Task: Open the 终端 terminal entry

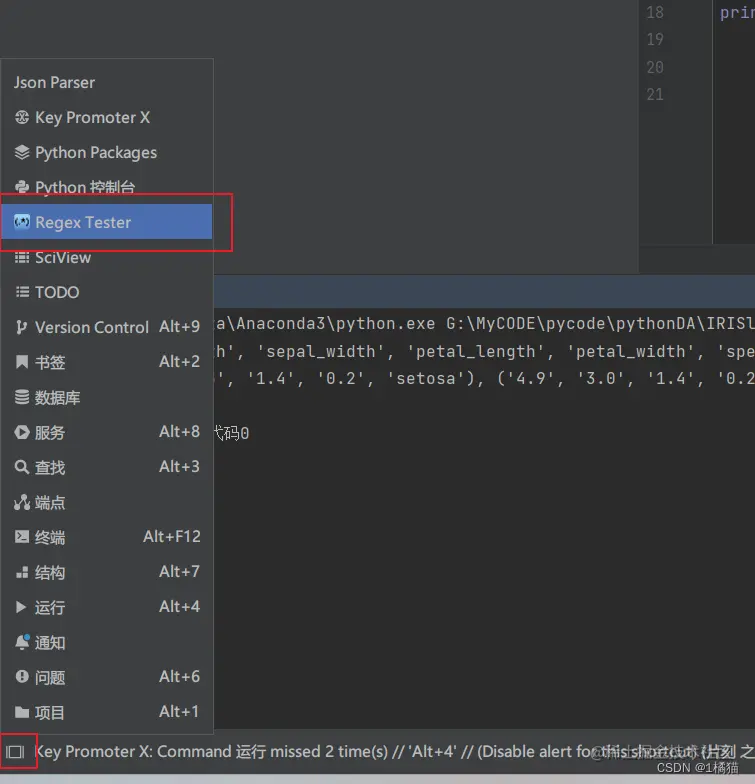Action: click(106, 538)
